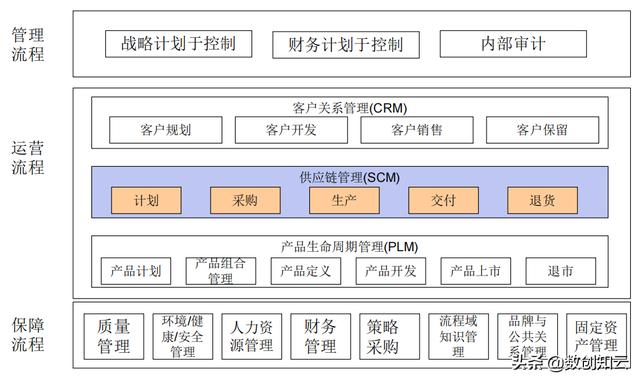Choose the 客户保留 box
The height and width of the screenshot is (382, 640).
(x=542, y=130)
